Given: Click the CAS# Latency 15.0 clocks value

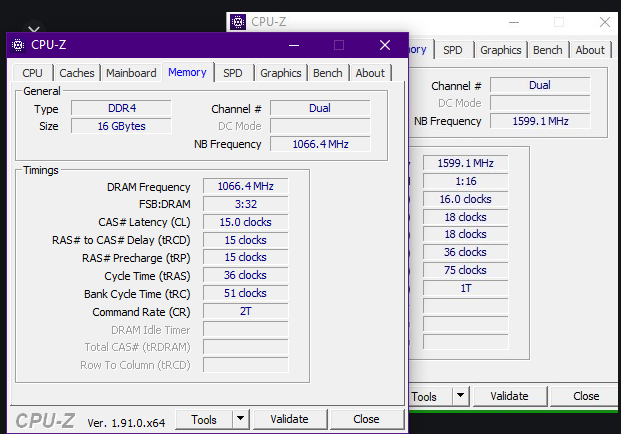Looking at the screenshot, I should [246, 222].
